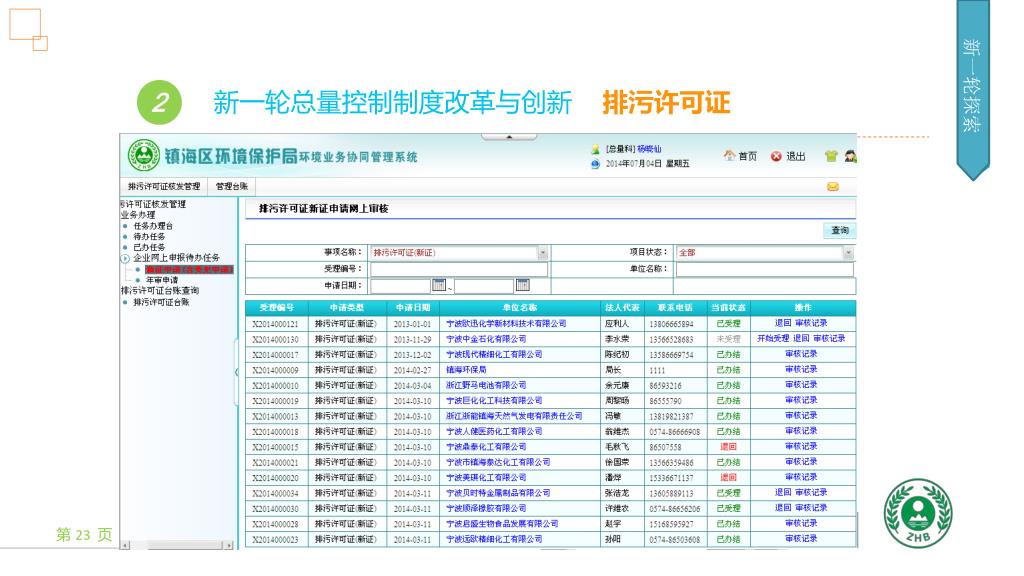Click cell X2014000009

click(x=276, y=370)
